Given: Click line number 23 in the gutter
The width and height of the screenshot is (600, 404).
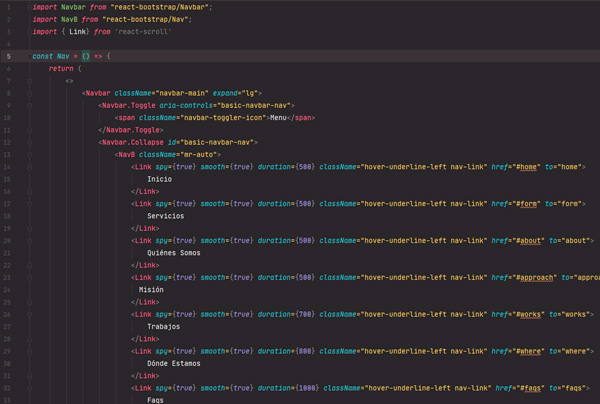Looking at the screenshot, I should point(8,277).
